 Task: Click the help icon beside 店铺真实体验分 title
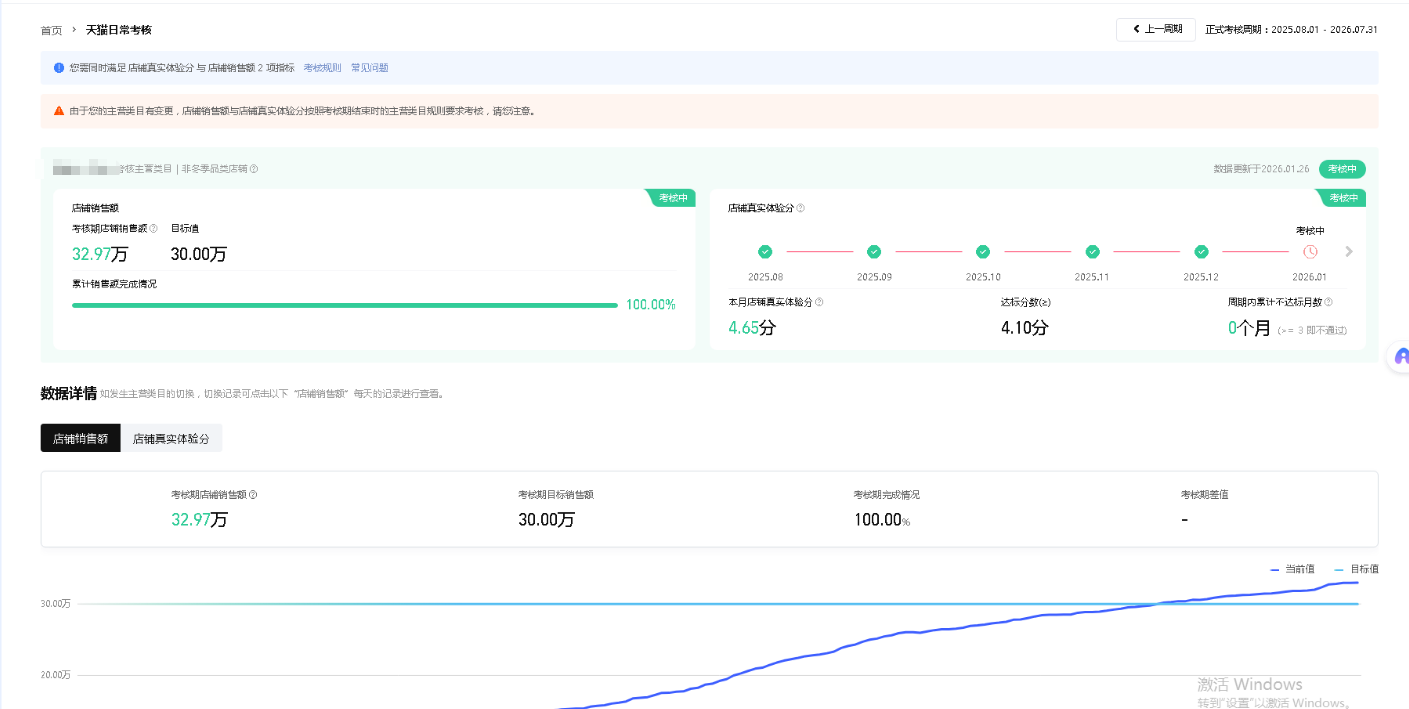pos(800,208)
